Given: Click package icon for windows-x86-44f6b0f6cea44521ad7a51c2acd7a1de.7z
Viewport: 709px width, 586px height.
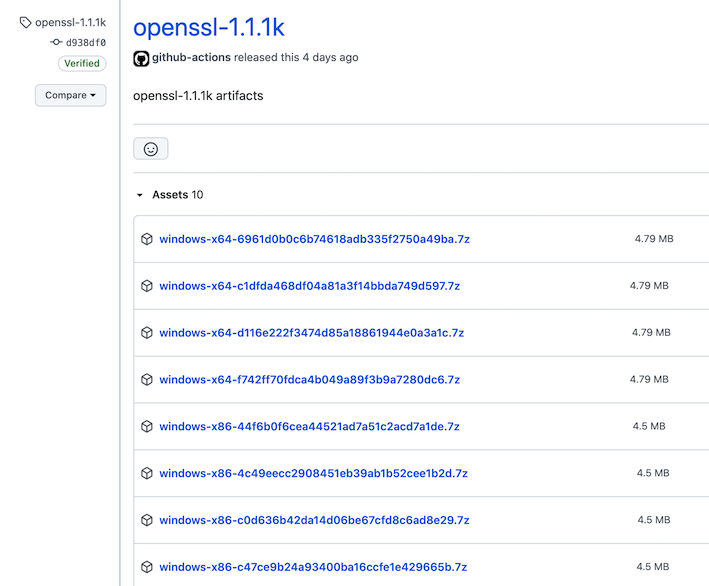Looking at the screenshot, I should [x=147, y=426].
